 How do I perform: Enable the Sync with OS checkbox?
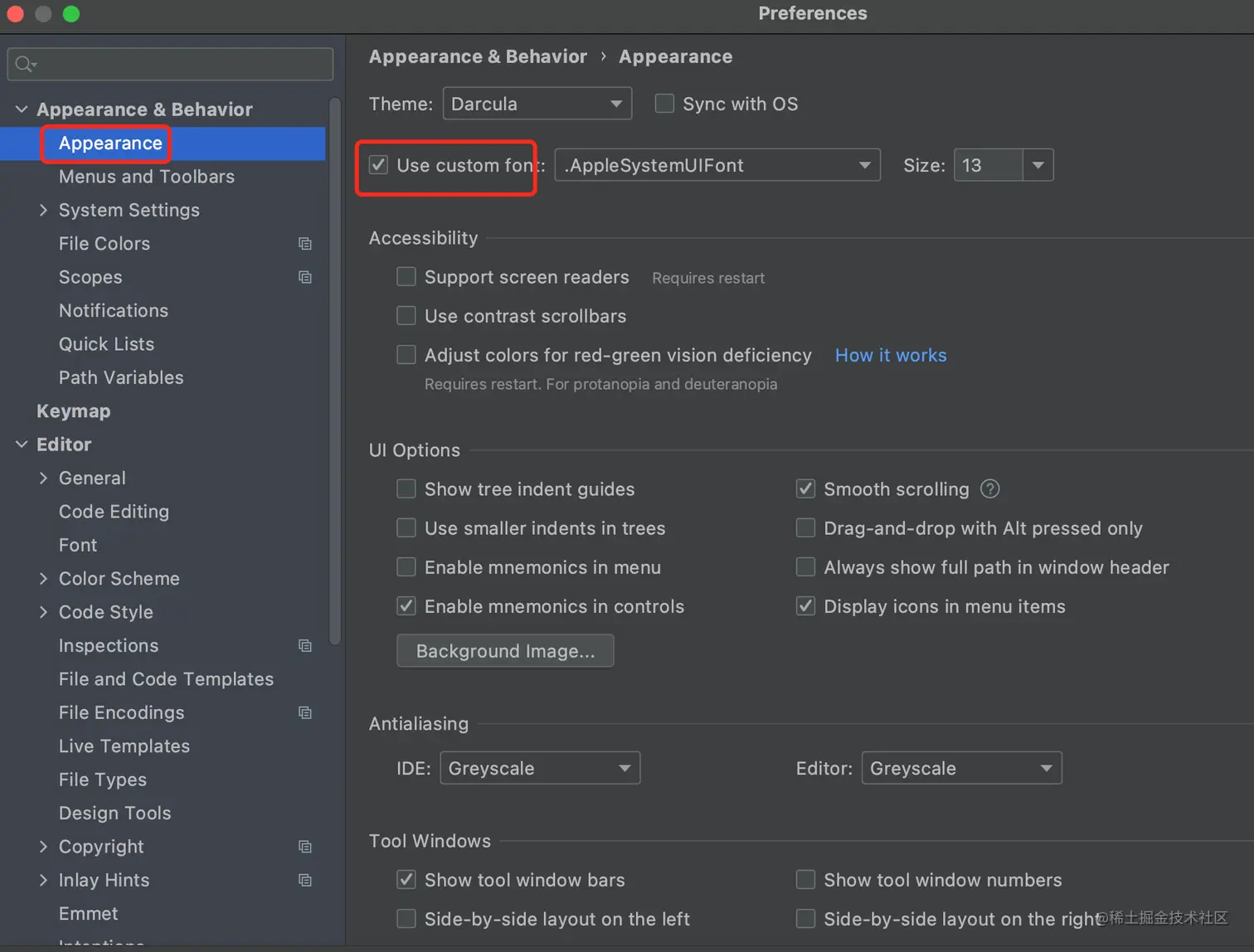tap(664, 104)
